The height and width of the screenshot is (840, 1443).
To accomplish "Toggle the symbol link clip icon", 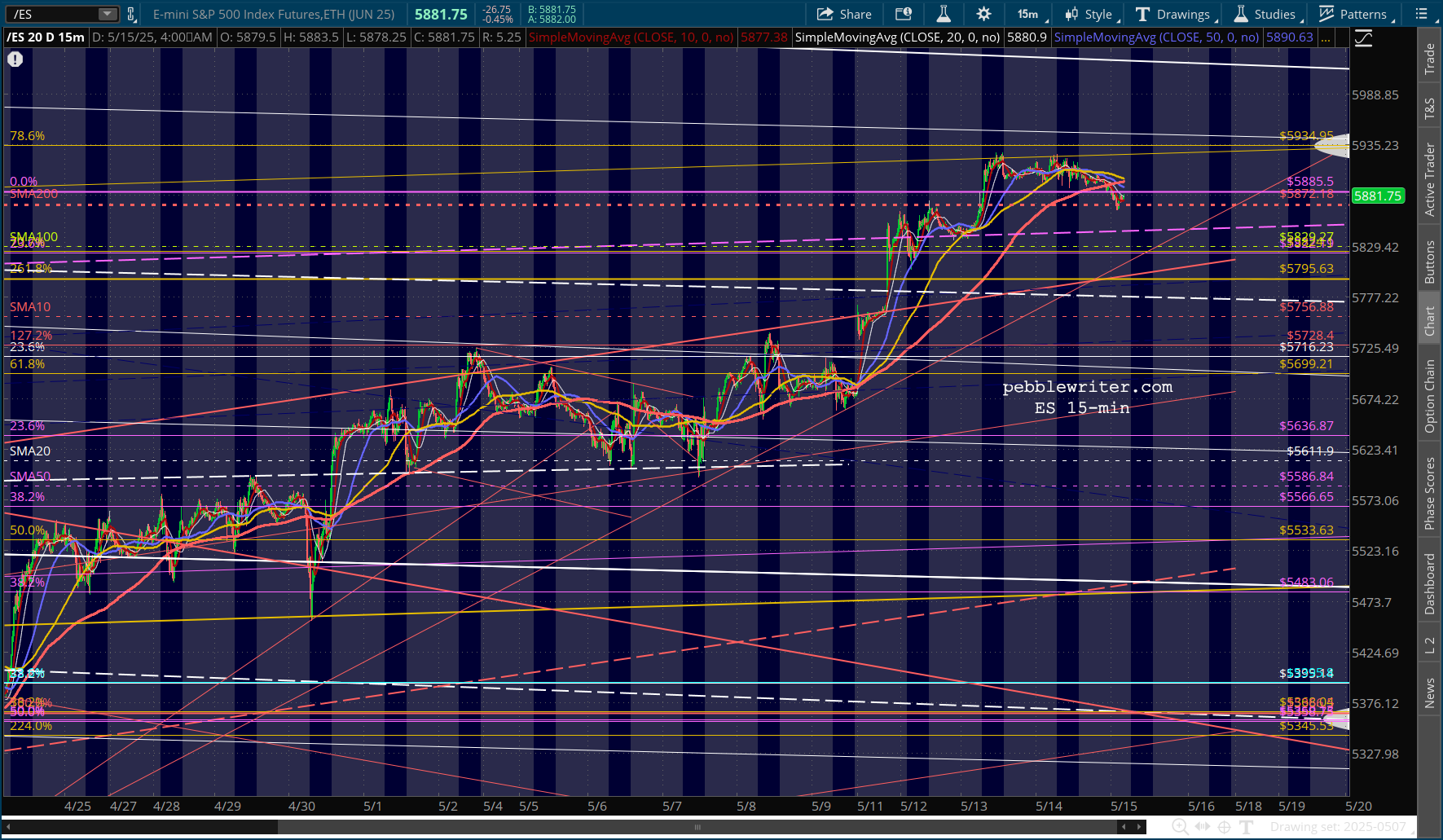I will click(131, 14).
